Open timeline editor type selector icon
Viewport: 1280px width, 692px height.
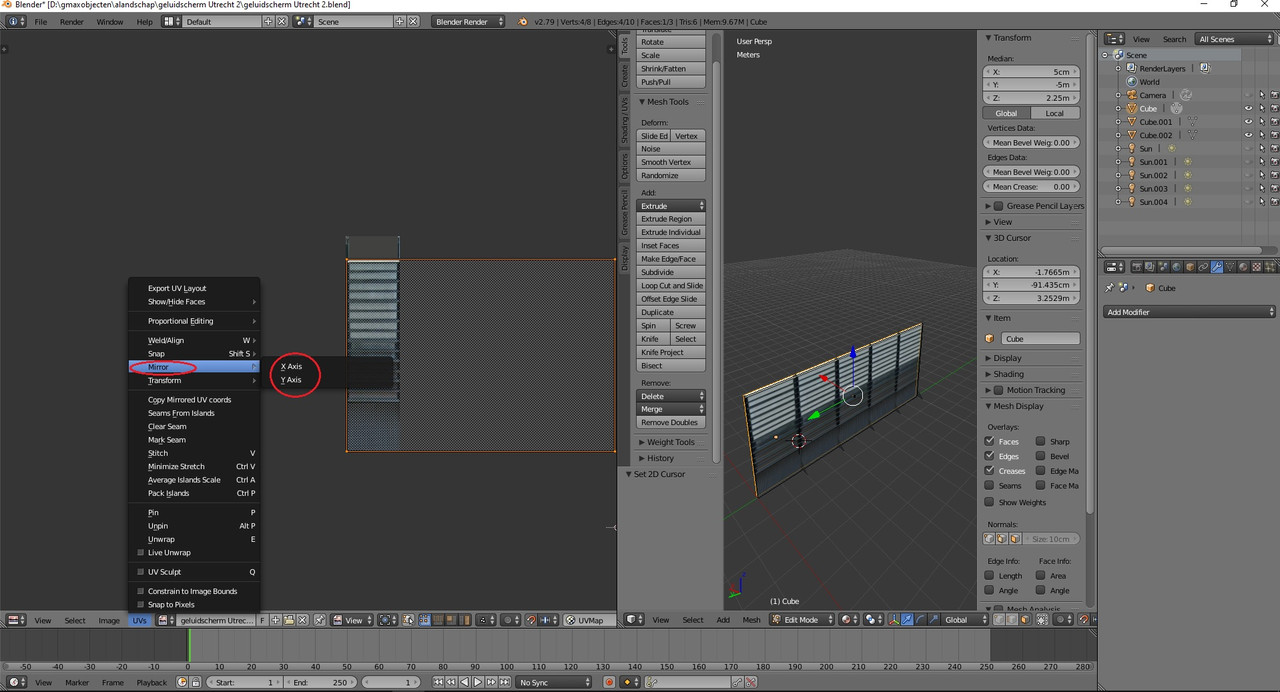(x=16, y=682)
